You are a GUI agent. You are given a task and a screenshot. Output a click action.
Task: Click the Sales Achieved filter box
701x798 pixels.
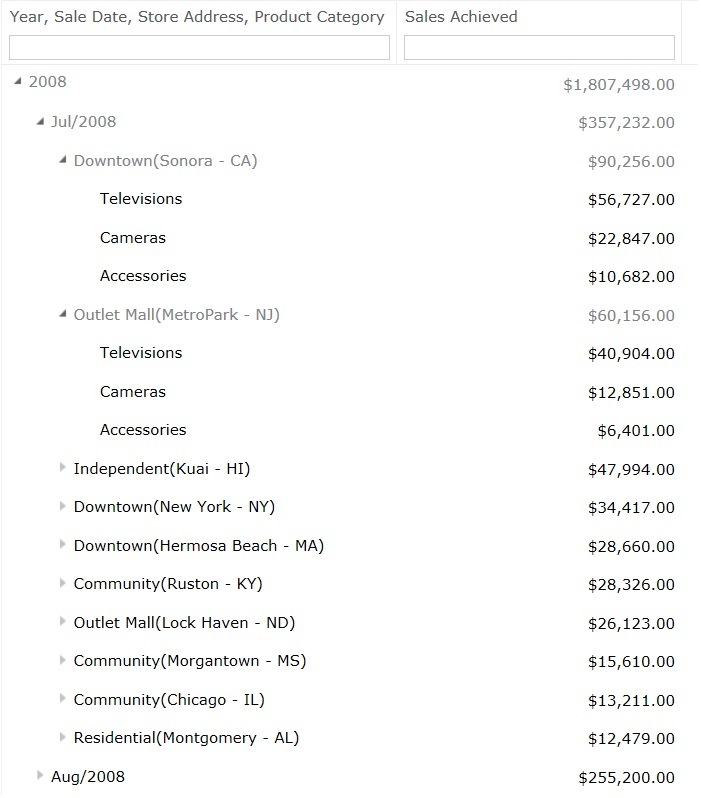pyautogui.click(x=539, y=47)
